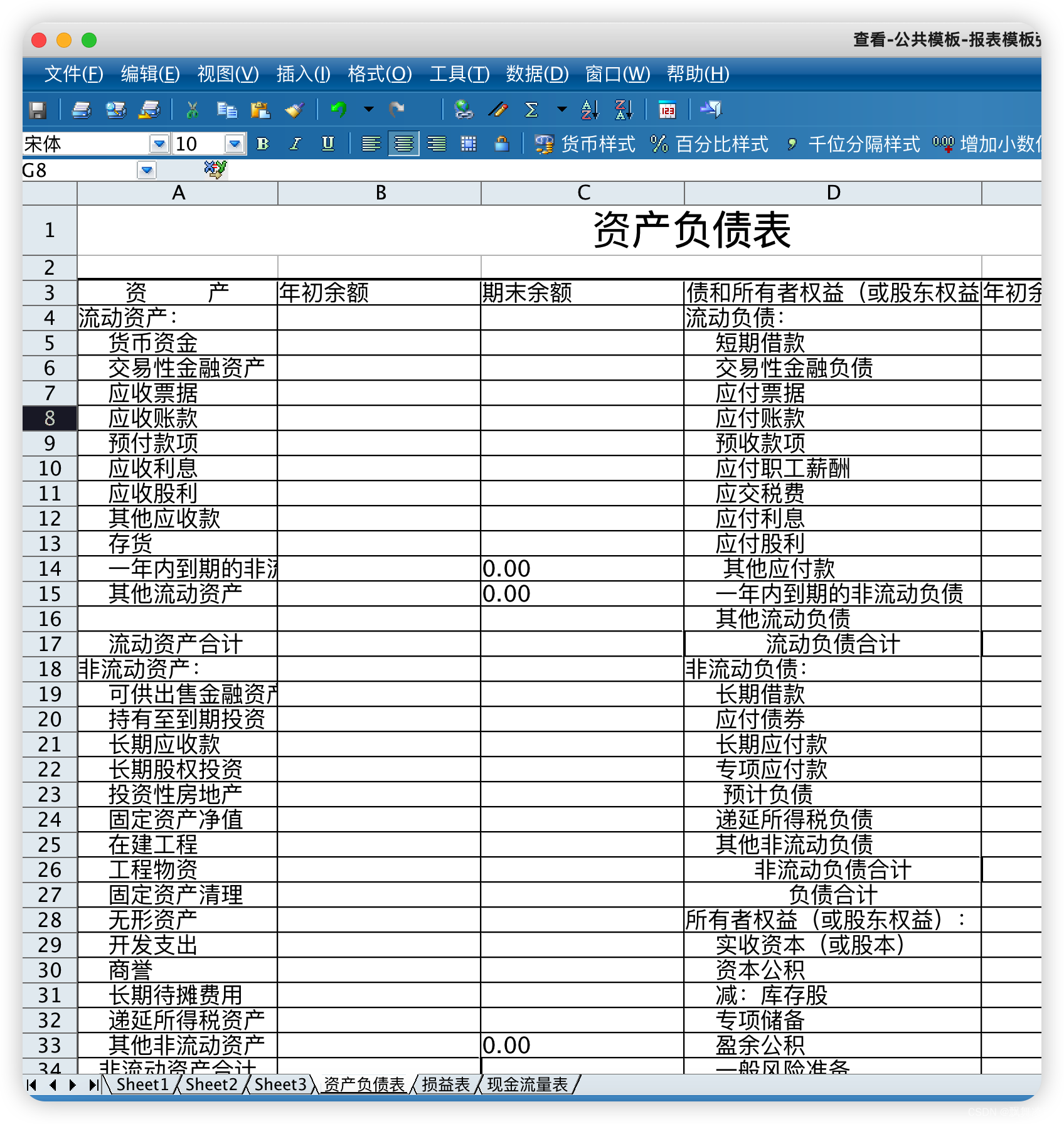1064x1124 pixels.
Task: Set left text alignment
Action: tap(371, 144)
